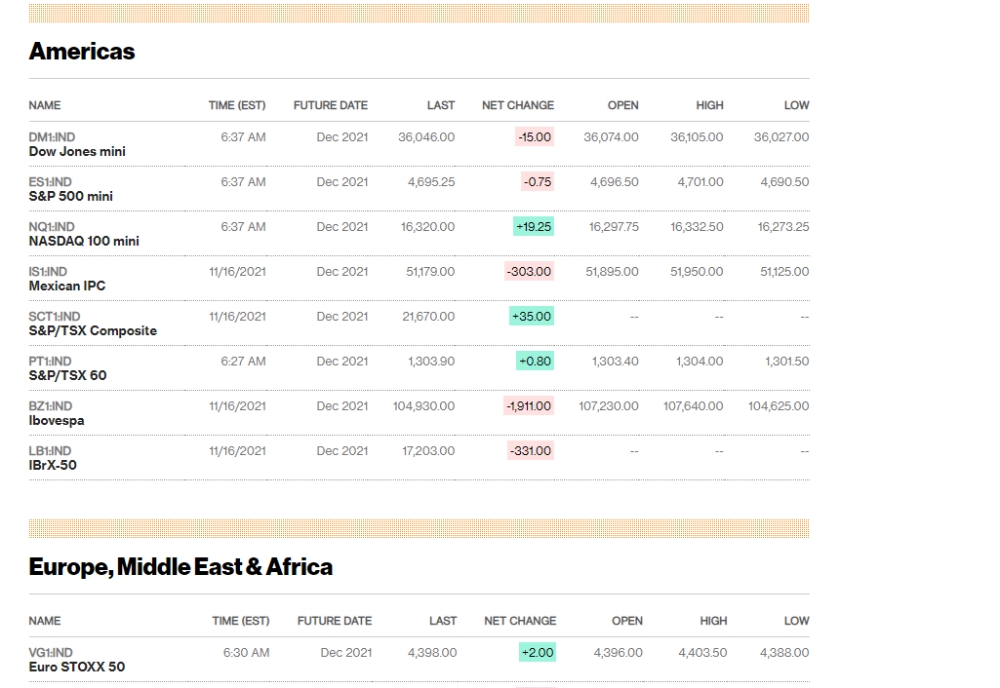This screenshot has height=688, width=1000.
Task: Click the FUTURE DATE header in Europe table
Action: 335,621
